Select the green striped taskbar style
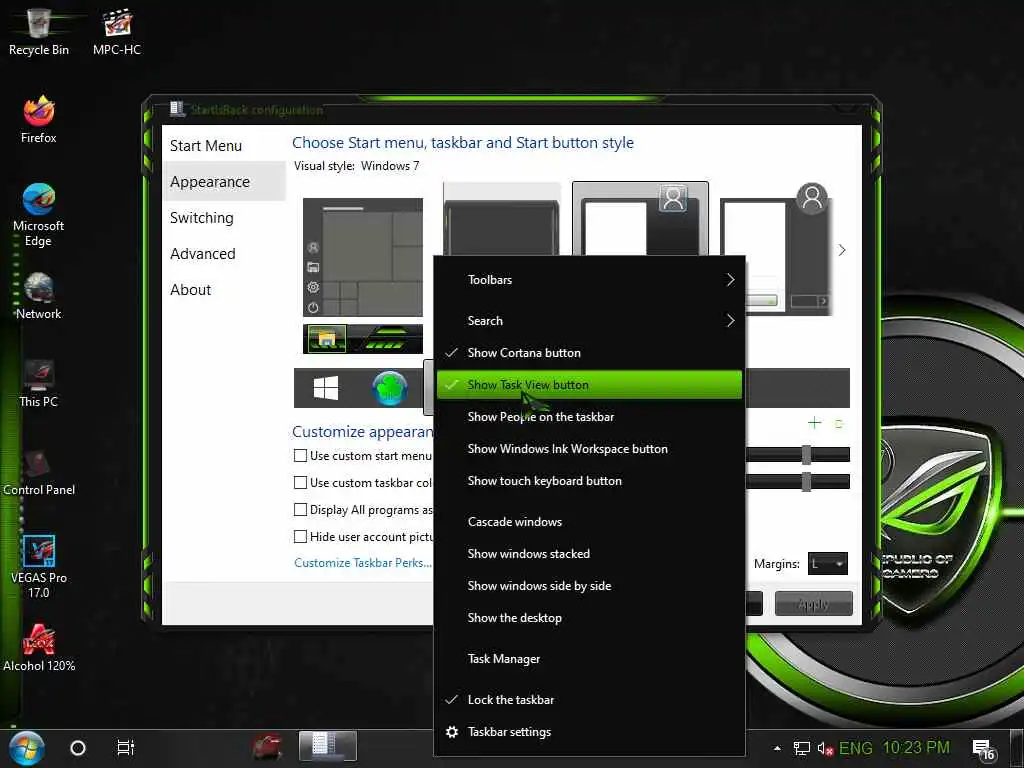 point(387,339)
